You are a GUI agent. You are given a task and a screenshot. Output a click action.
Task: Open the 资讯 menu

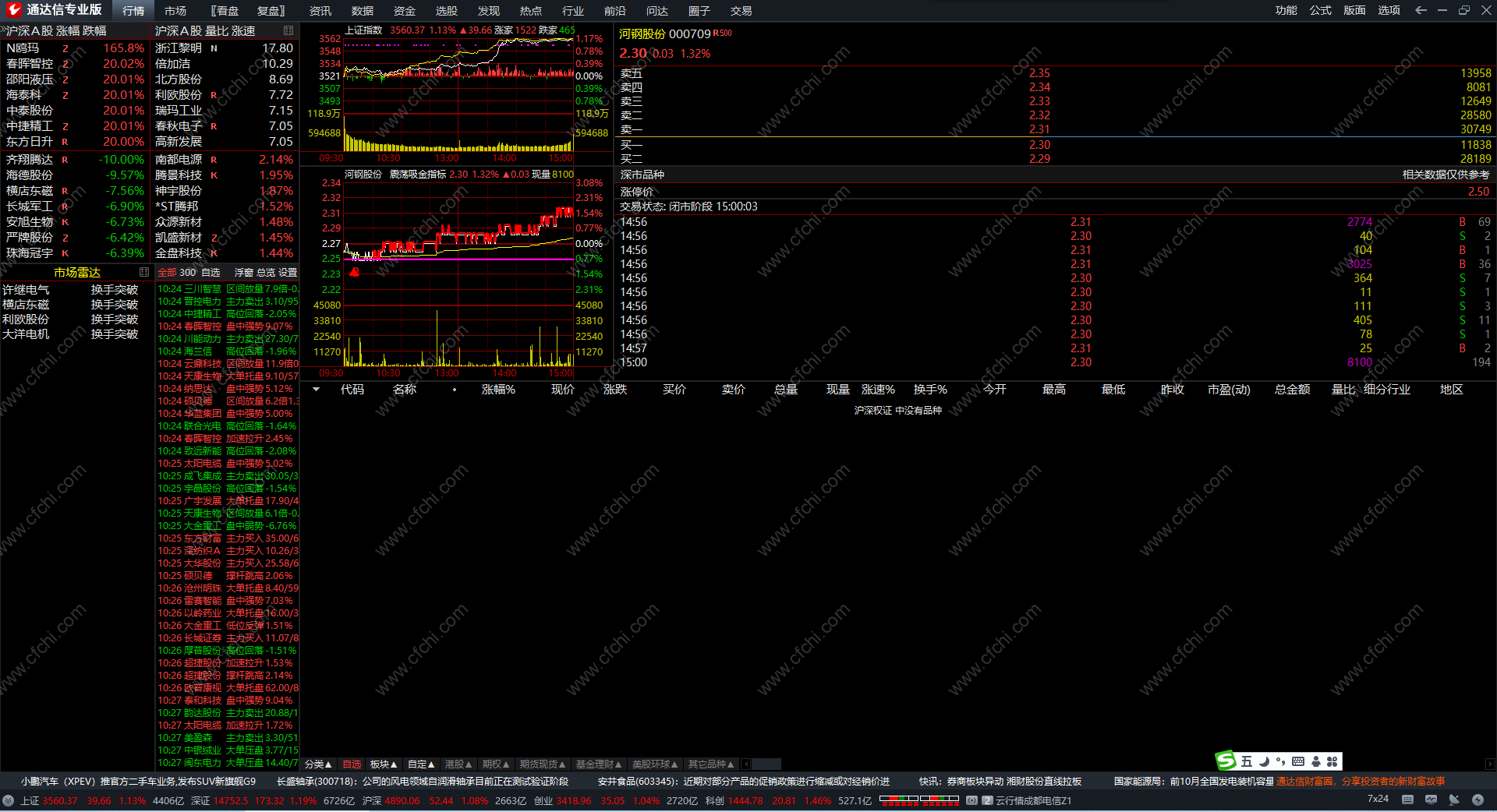(320, 11)
